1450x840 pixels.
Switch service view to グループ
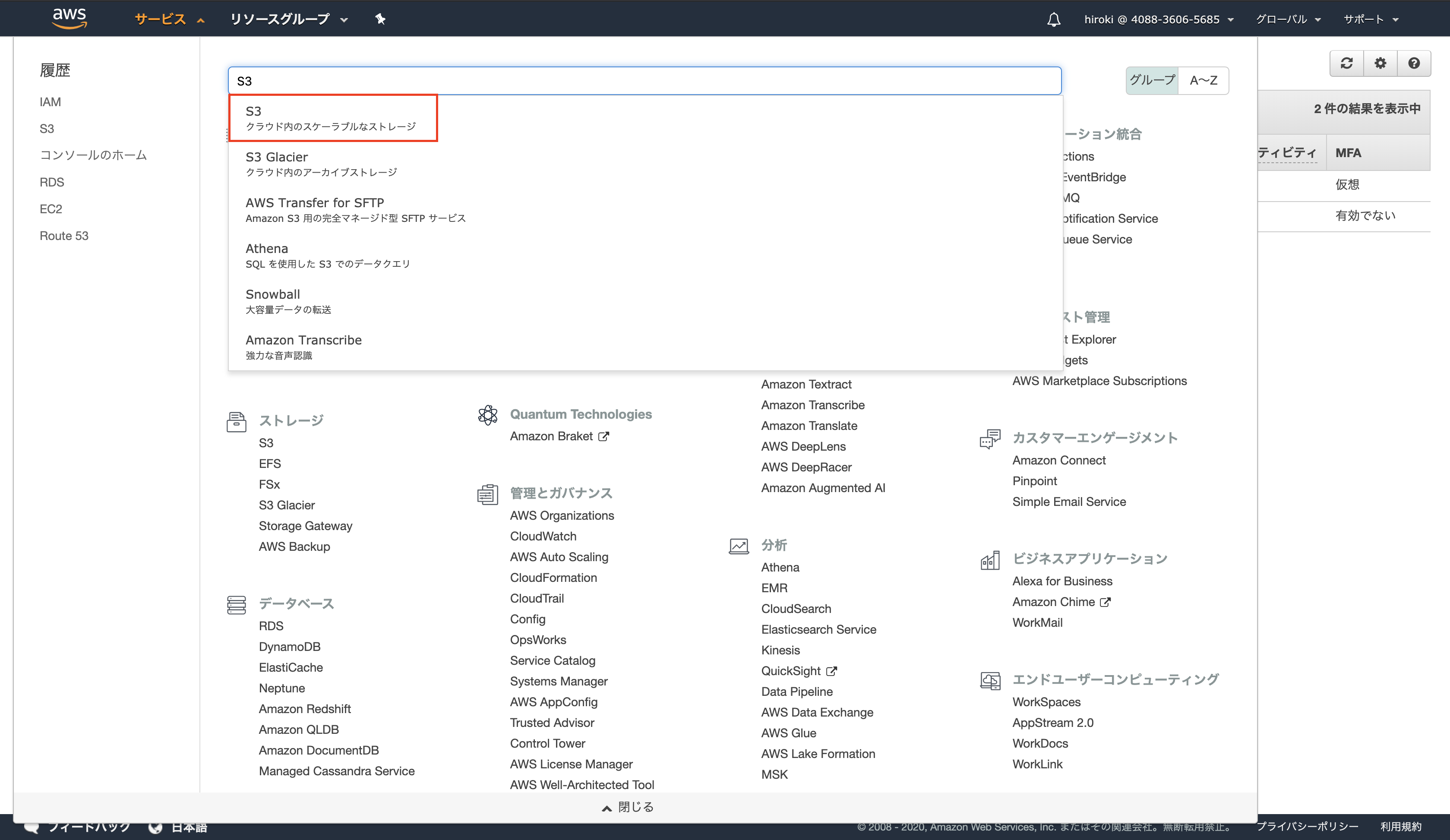(1152, 81)
